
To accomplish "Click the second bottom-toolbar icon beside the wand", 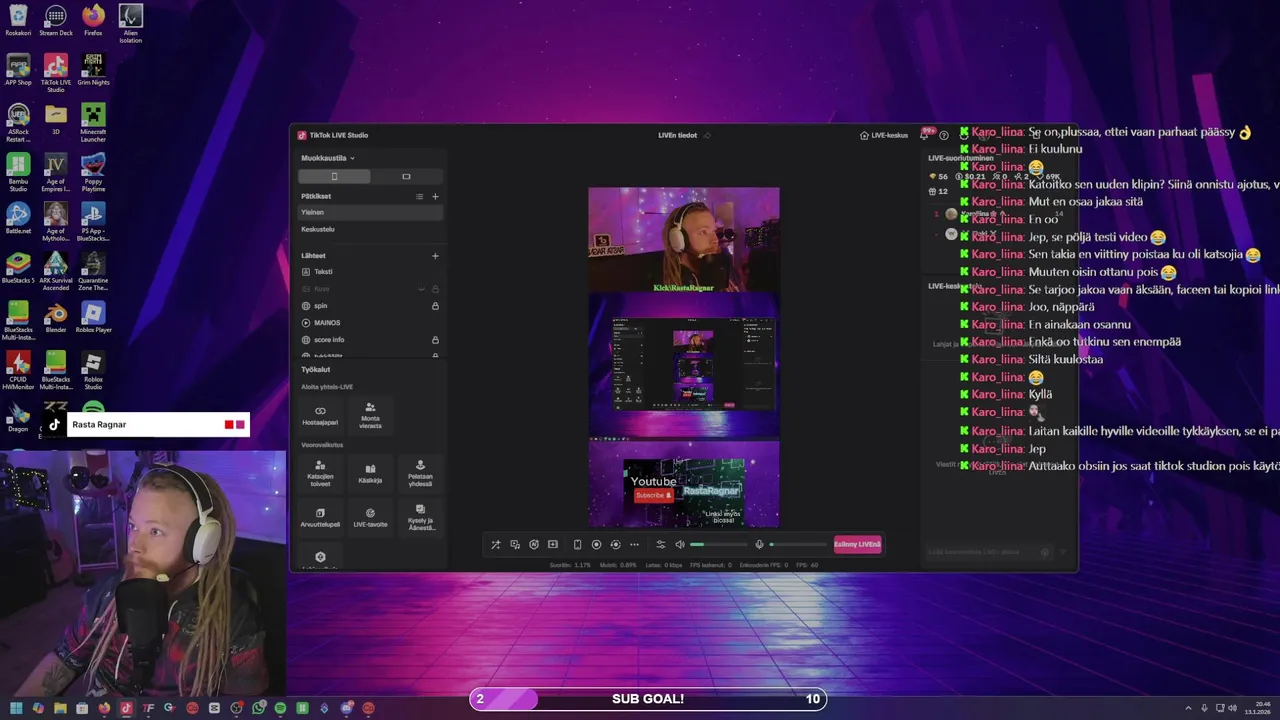I will pos(514,545).
